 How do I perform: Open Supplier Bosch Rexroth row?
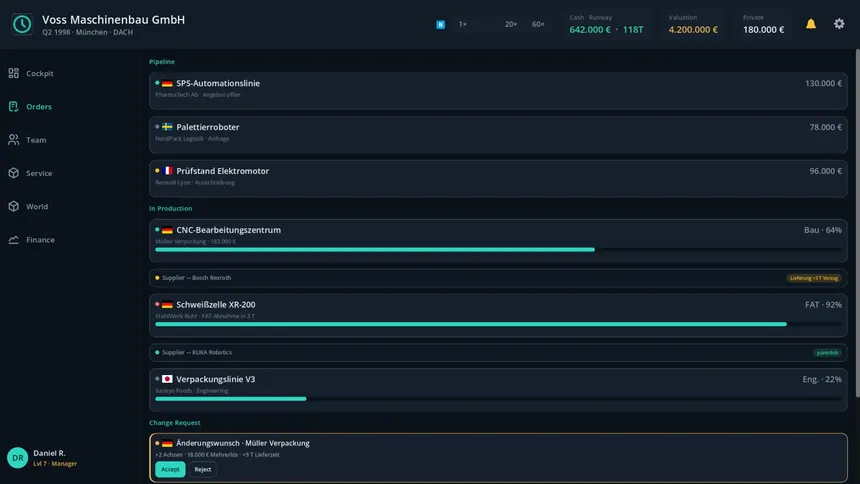pos(498,278)
